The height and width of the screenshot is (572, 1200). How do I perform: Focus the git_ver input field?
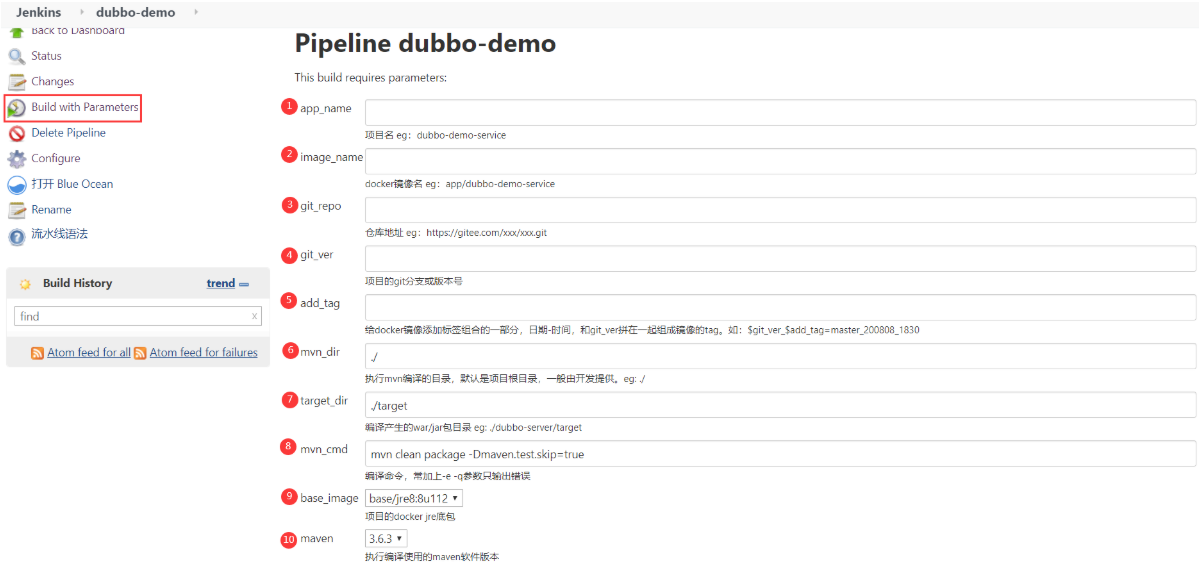pyautogui.click(x=780, y=258)
